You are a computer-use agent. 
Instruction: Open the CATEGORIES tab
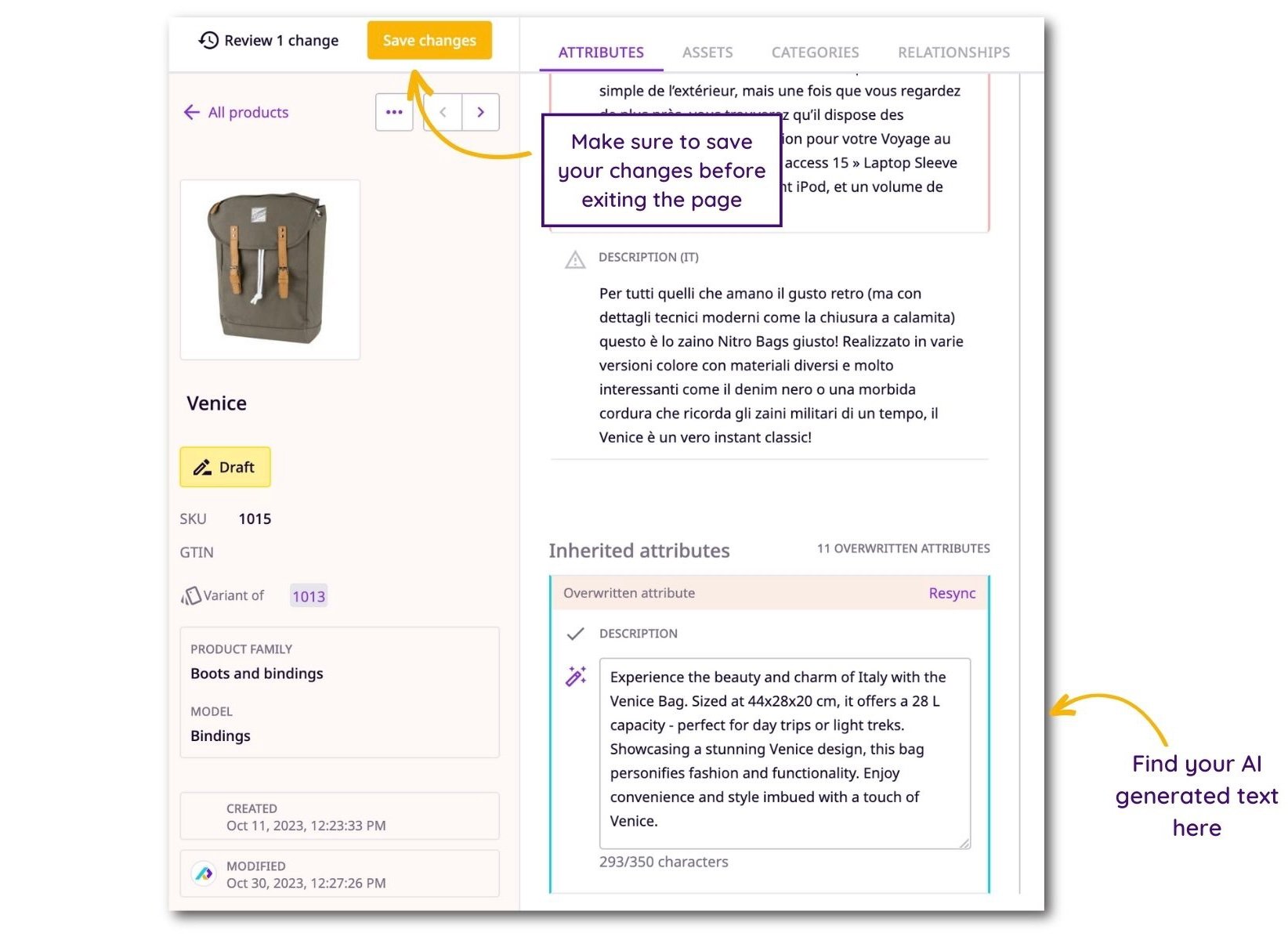815,52
